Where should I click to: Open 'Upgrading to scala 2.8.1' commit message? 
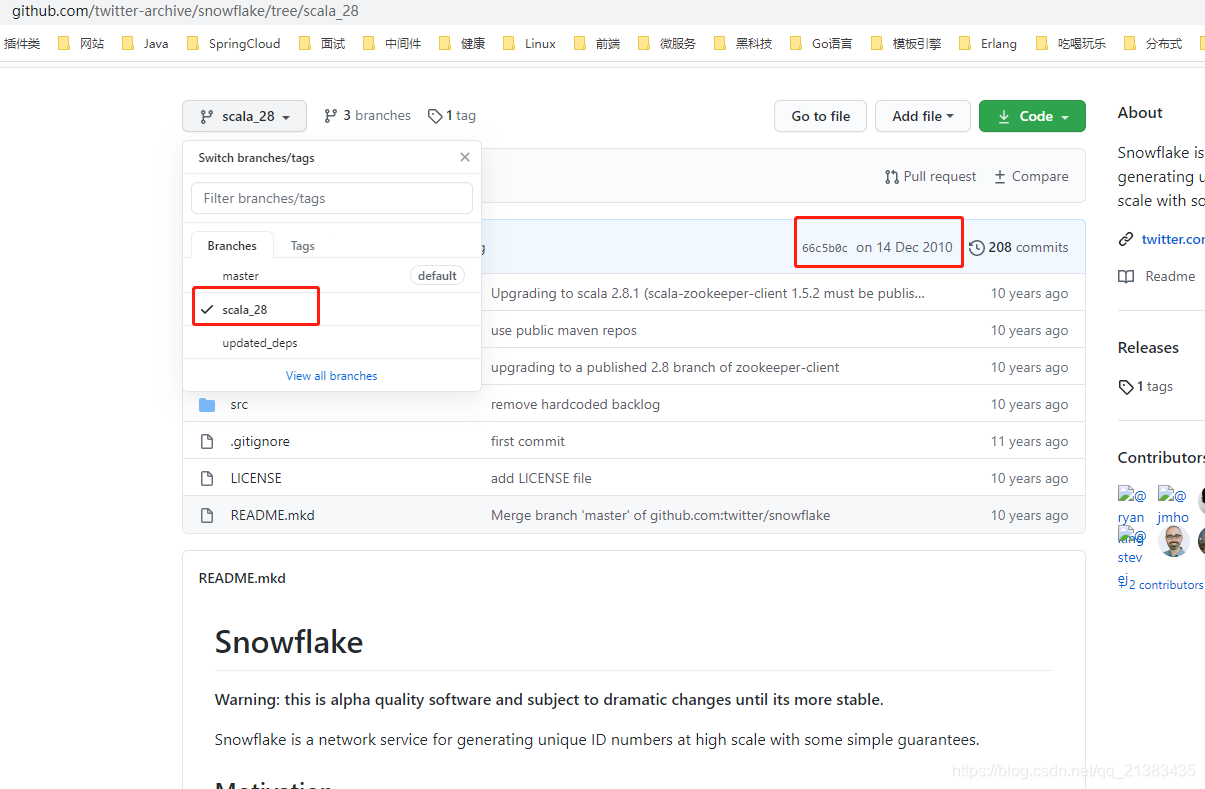(x=708, y=293)
